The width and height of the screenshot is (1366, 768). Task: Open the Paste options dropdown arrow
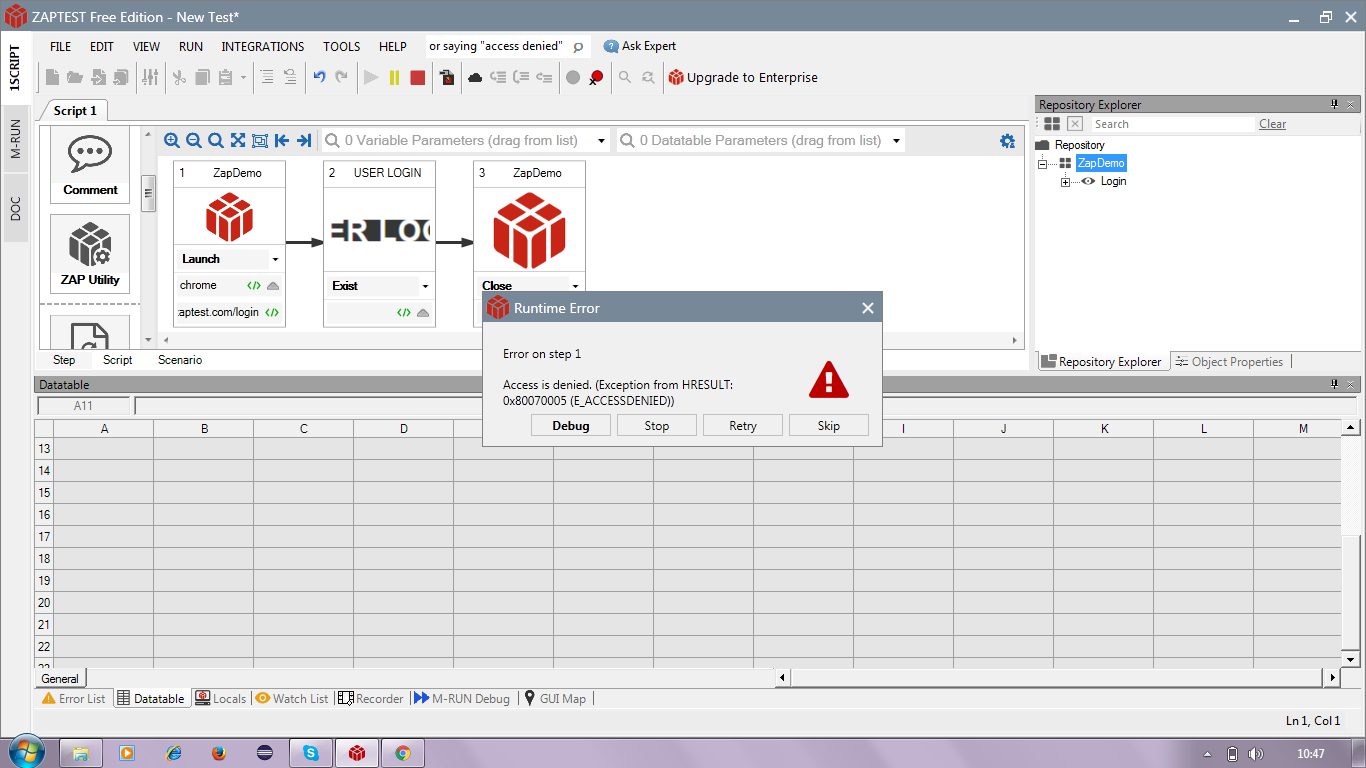point(243,78)
